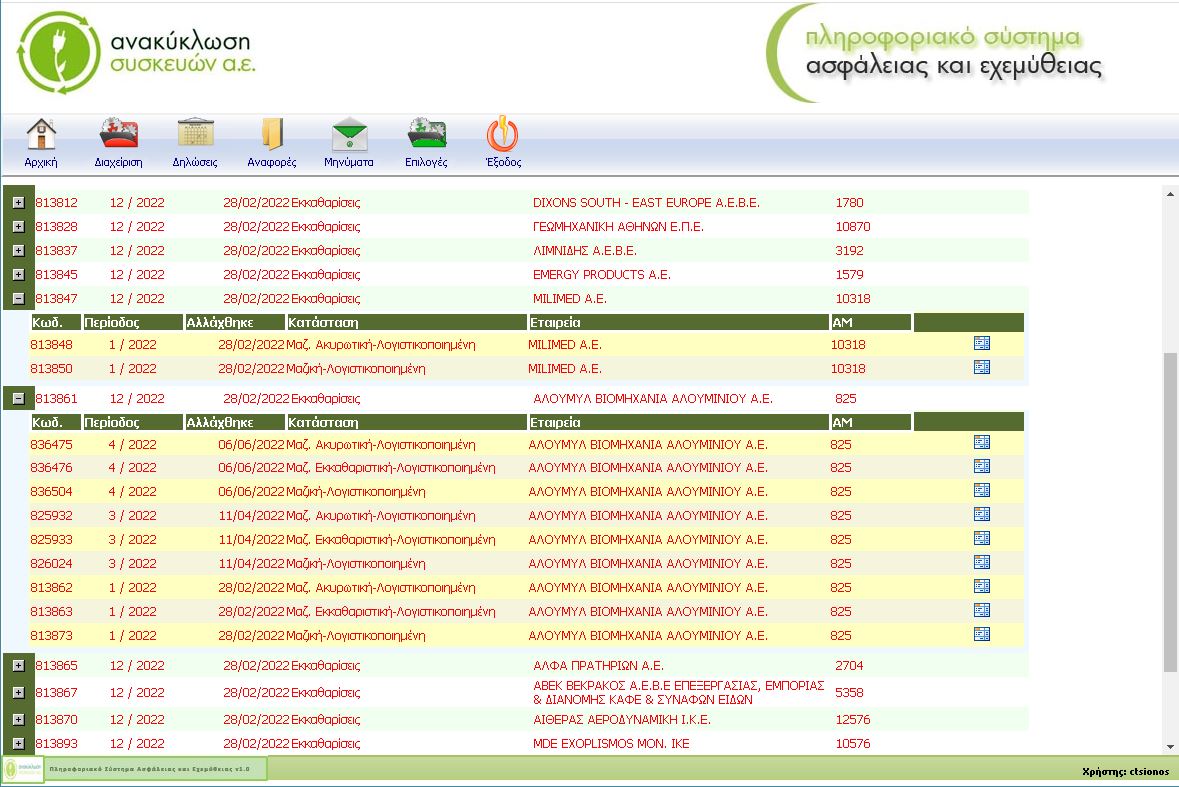Open details icon for record 825933
Image resolution: width=1179 pixels, height=787 pixels.
pyautogui.click(x=982, y=539)
